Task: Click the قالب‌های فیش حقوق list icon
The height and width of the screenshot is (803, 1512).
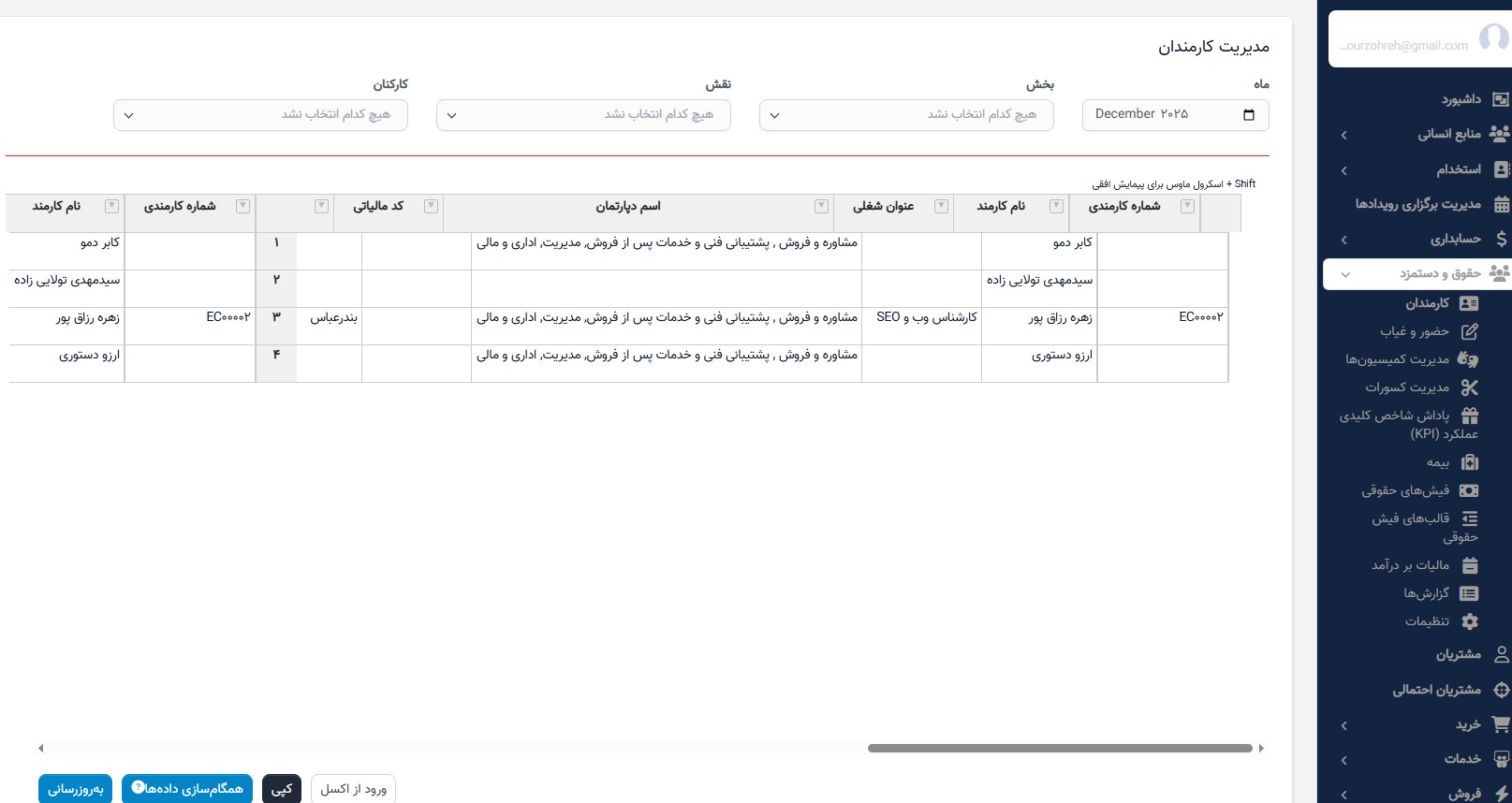Action: click(1470, 518)
